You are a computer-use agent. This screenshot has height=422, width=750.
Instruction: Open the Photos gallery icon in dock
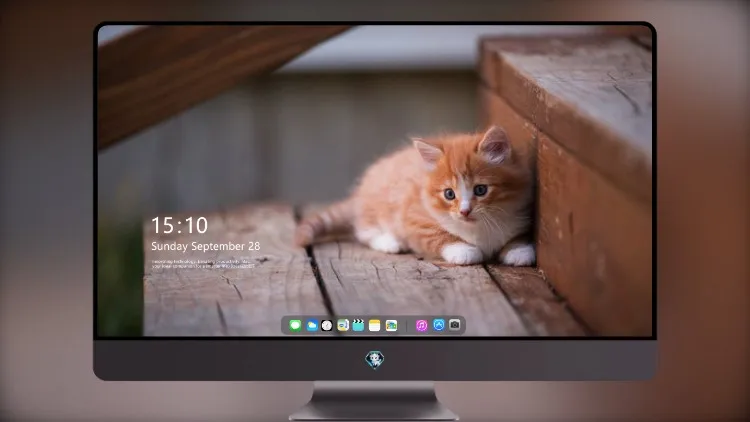point(391,325)
